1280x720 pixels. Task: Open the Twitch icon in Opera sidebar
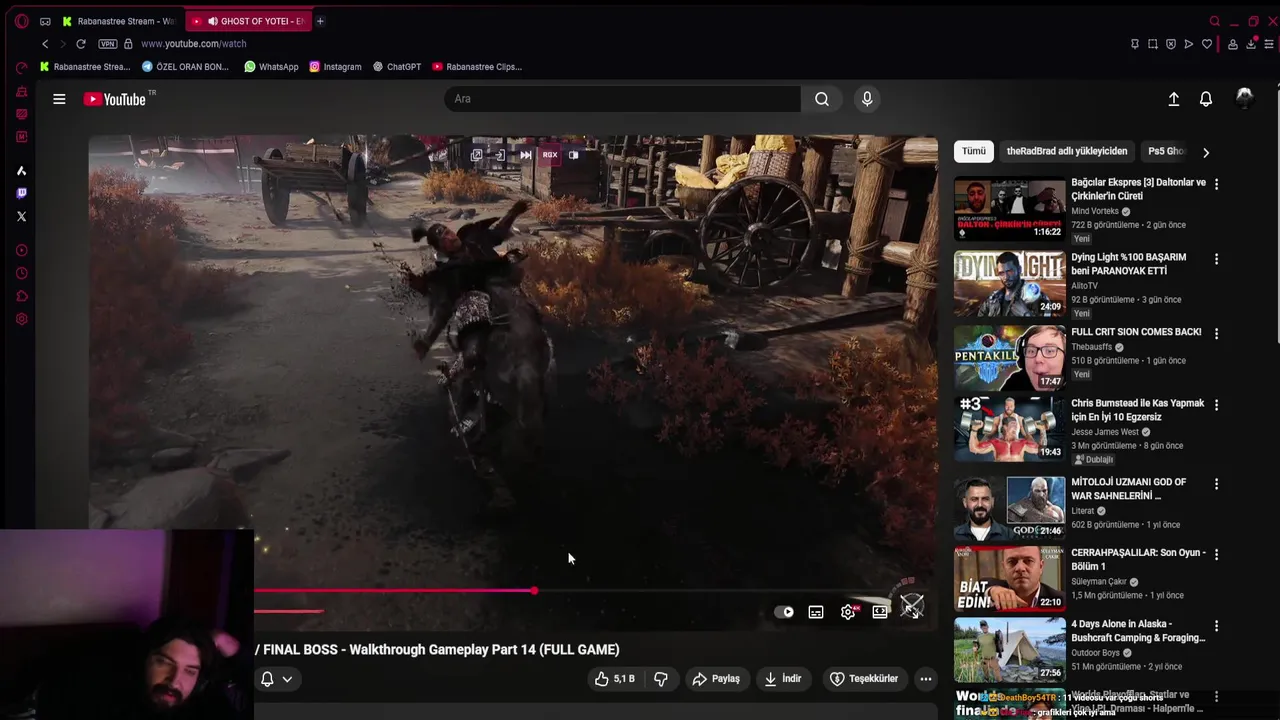coord(21,193)
